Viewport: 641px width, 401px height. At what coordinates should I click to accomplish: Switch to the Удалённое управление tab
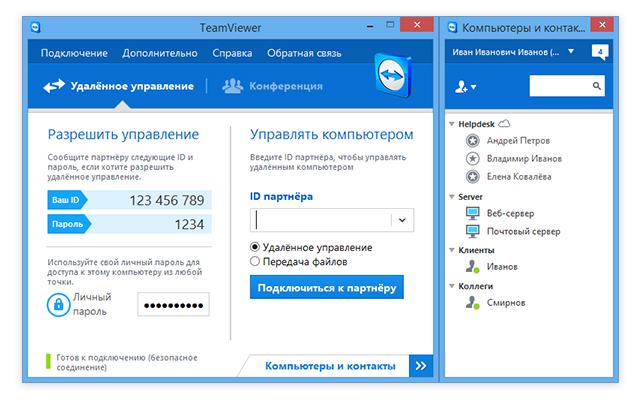119,86
